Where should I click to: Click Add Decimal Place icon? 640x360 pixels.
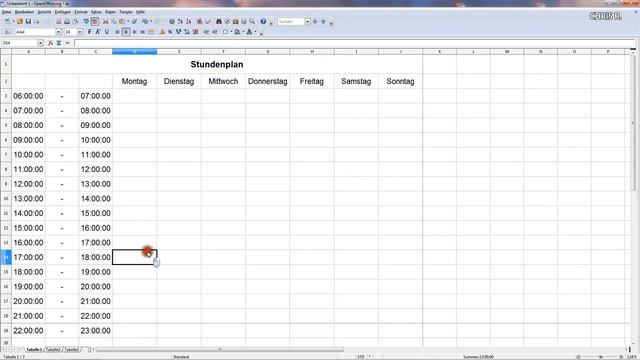(x=187, y=32)
